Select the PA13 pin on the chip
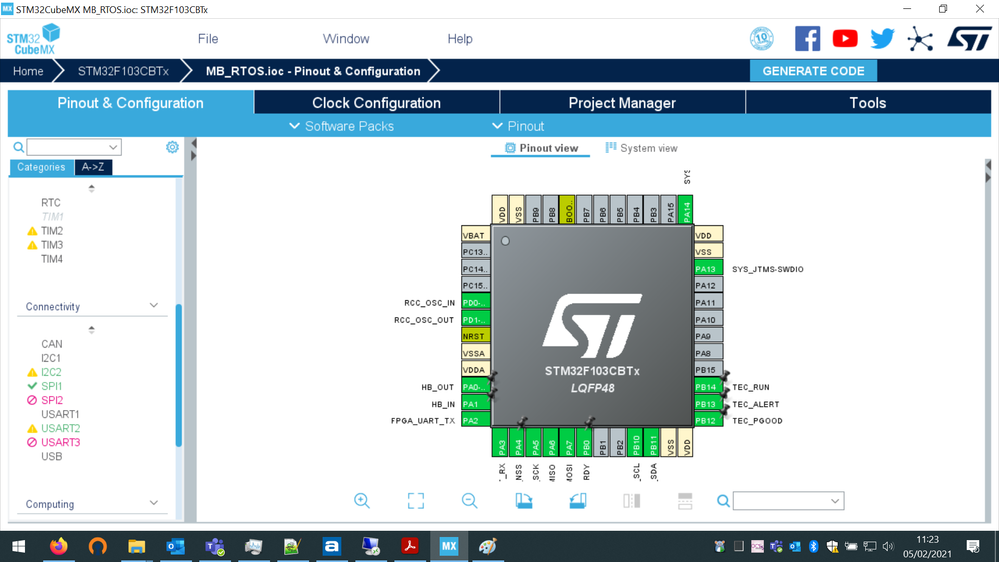 tap(708, 269)
